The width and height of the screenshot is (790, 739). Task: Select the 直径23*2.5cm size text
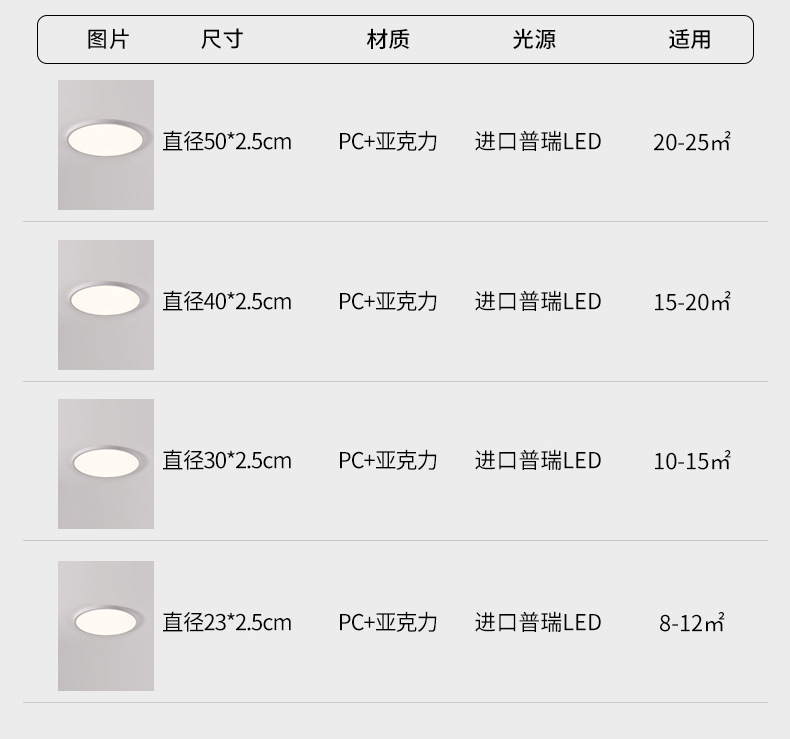[227, 623]
